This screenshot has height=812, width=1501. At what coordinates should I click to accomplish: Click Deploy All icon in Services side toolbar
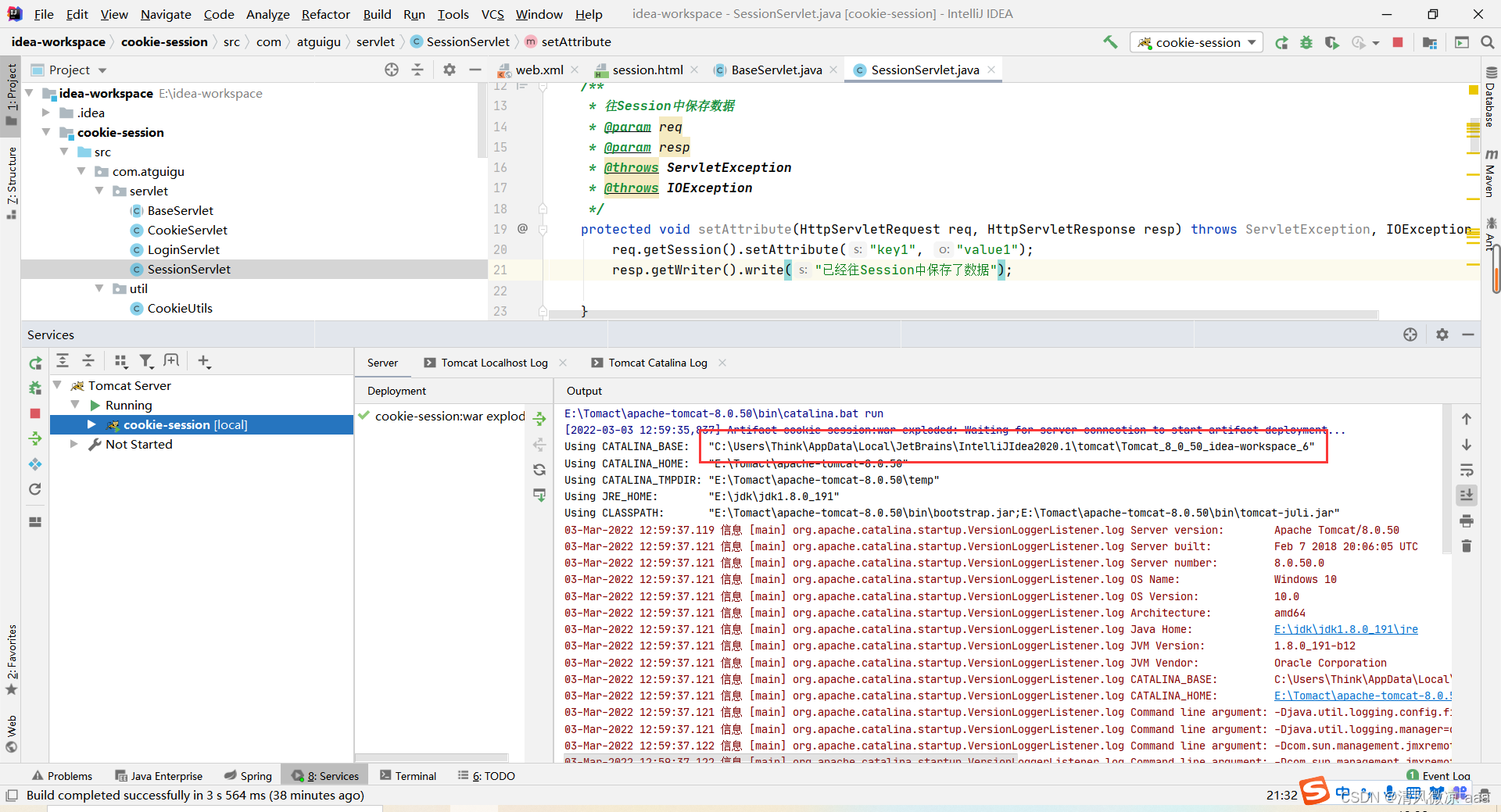tap(35, 438)
